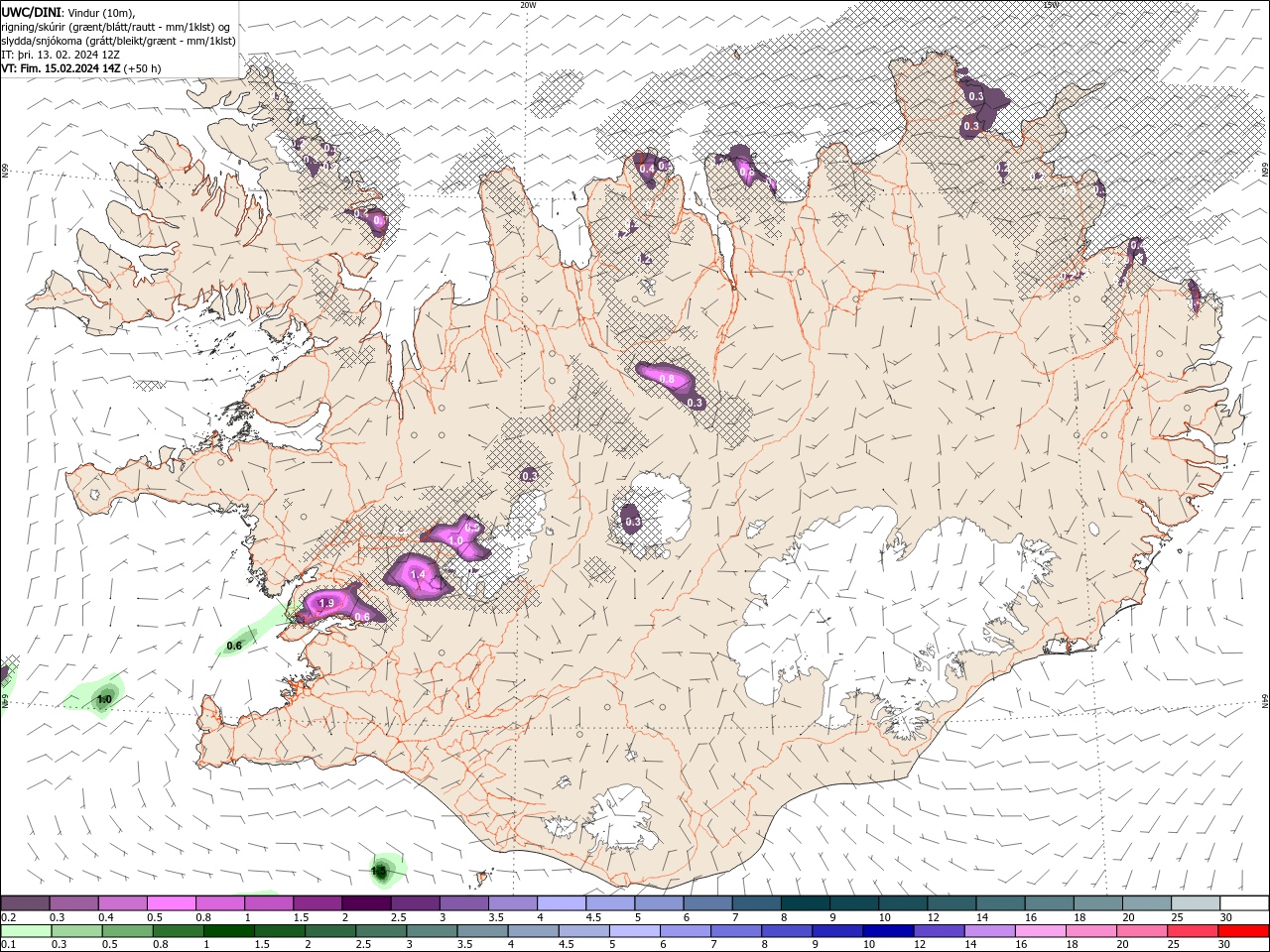The width and height of the screenshot is (1270, 952).
Task: Click the 20W longitude label
Action: [528, 5]
